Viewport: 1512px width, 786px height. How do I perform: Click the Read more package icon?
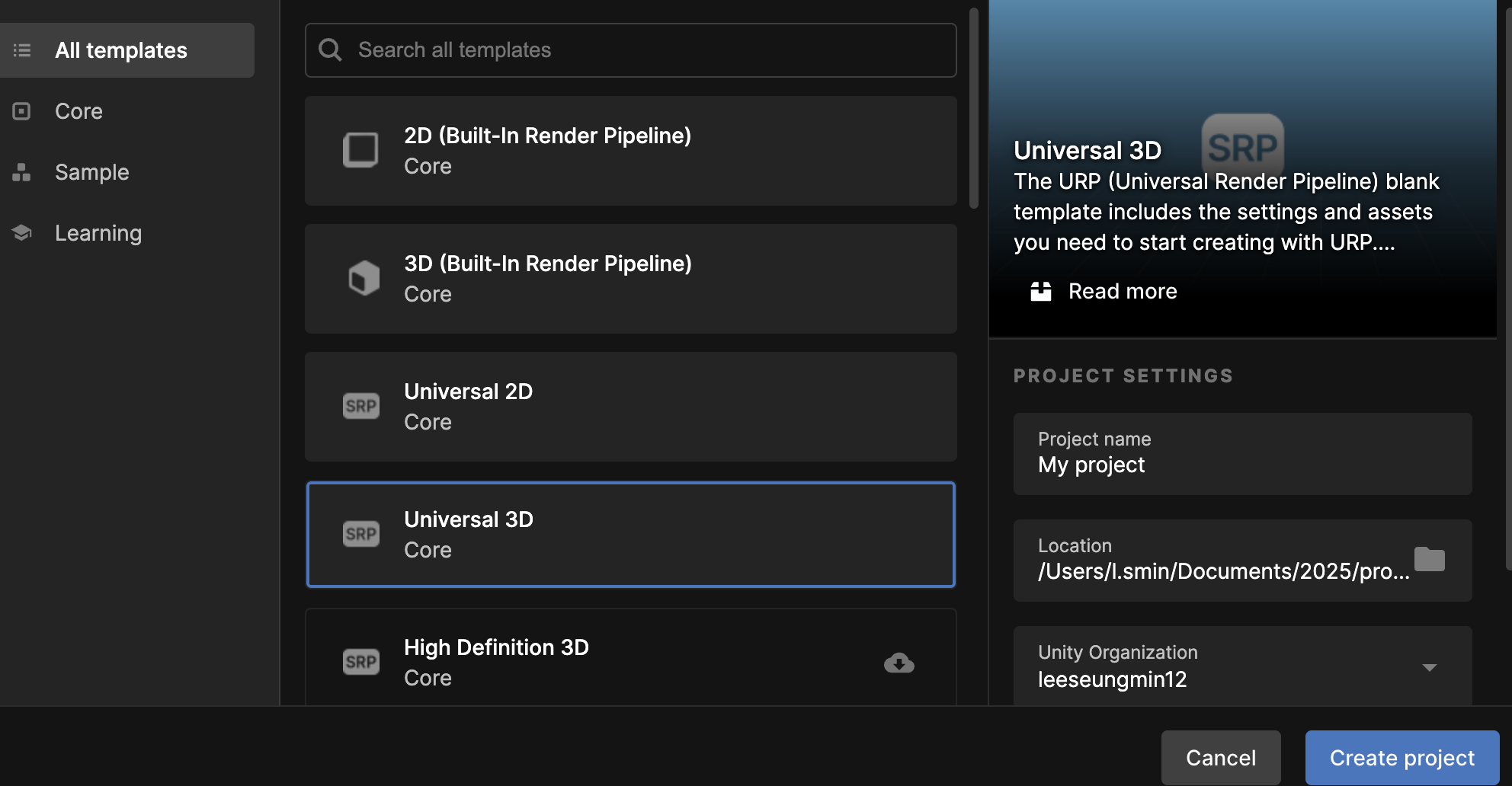[x=1041, y=291]
